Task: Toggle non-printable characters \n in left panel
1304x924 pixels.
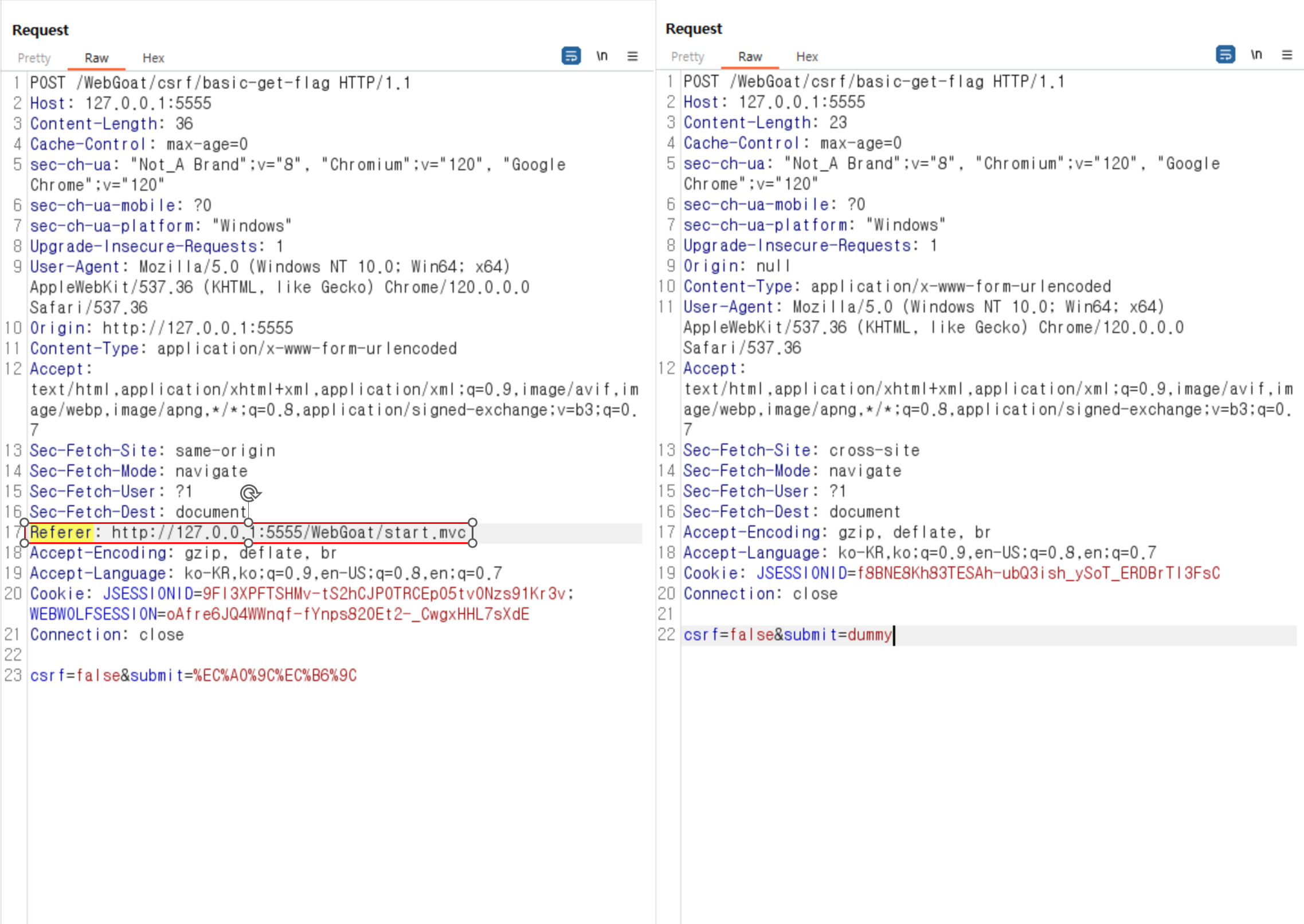Action: pos(601,56)
